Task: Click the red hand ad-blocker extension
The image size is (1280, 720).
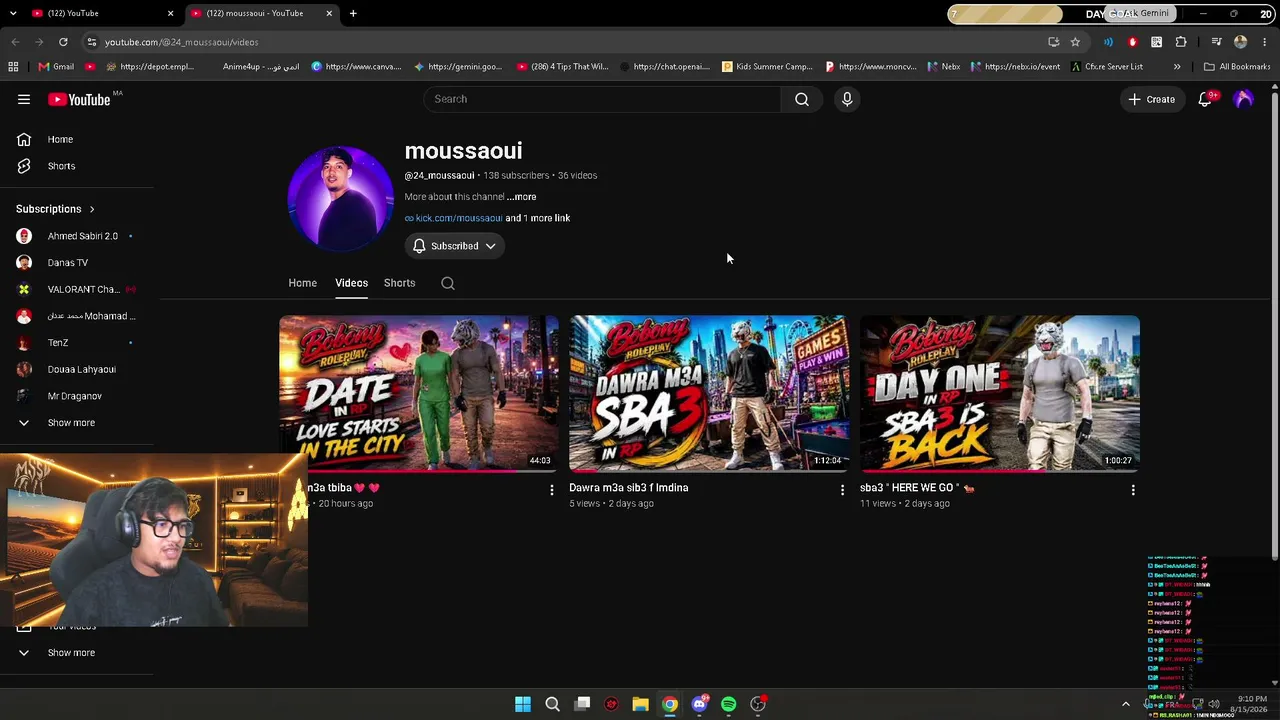Action: click(1132, 42)
